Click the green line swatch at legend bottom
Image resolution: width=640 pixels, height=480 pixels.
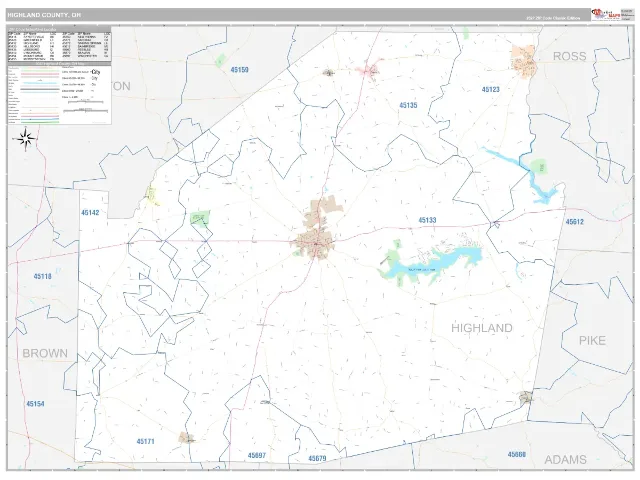tap(40, 122)
